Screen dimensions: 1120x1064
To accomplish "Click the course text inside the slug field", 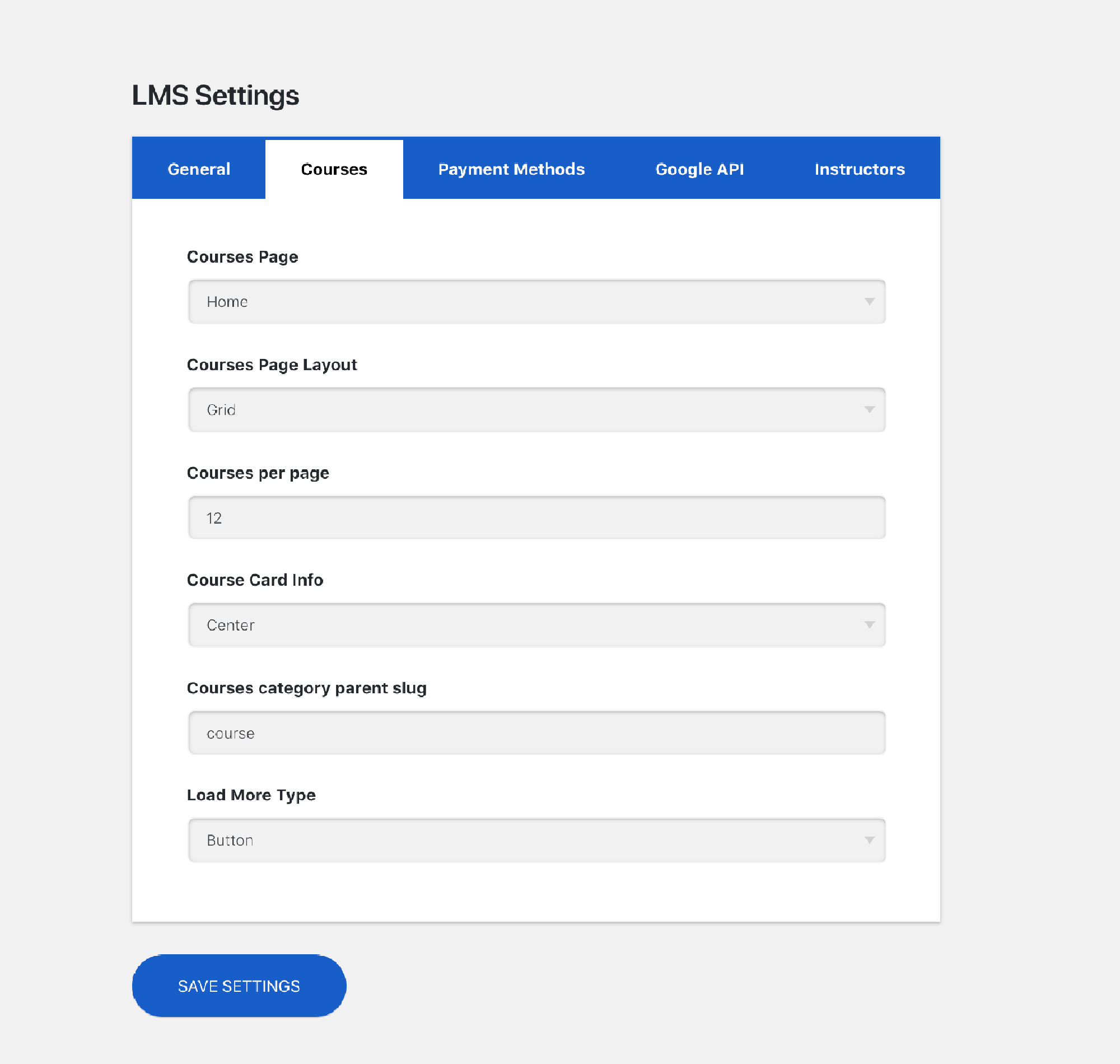I will (230, 733).
